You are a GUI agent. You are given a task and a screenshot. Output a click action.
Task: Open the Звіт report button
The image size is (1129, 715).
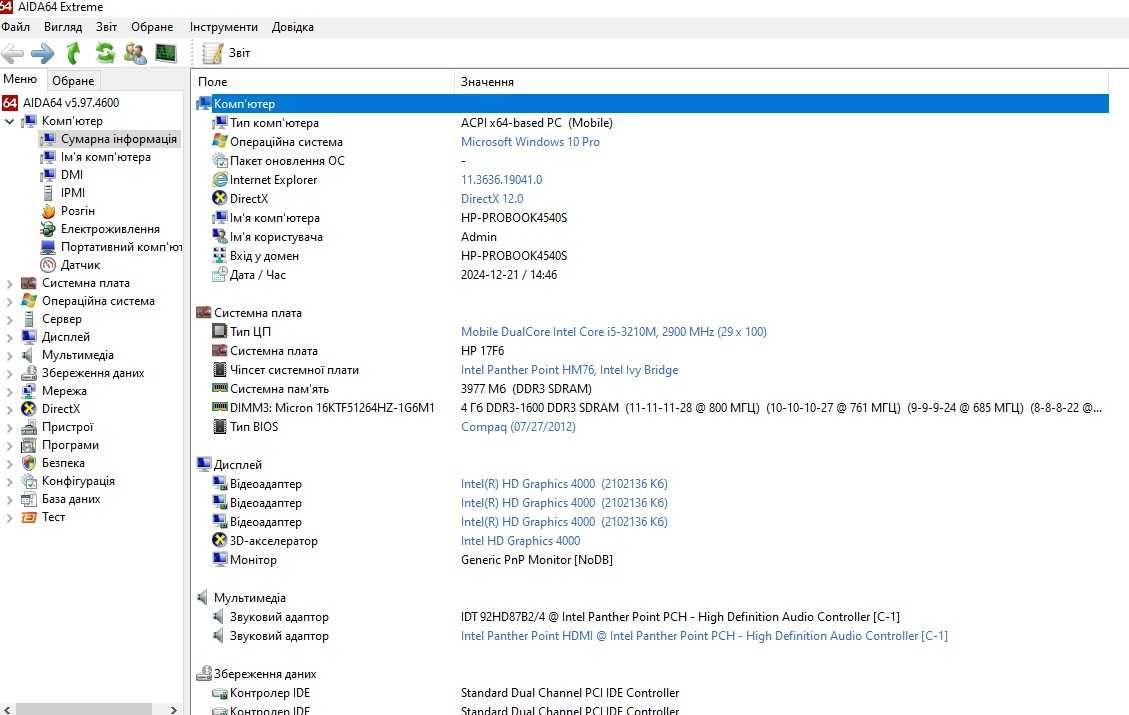pos(226,53)
